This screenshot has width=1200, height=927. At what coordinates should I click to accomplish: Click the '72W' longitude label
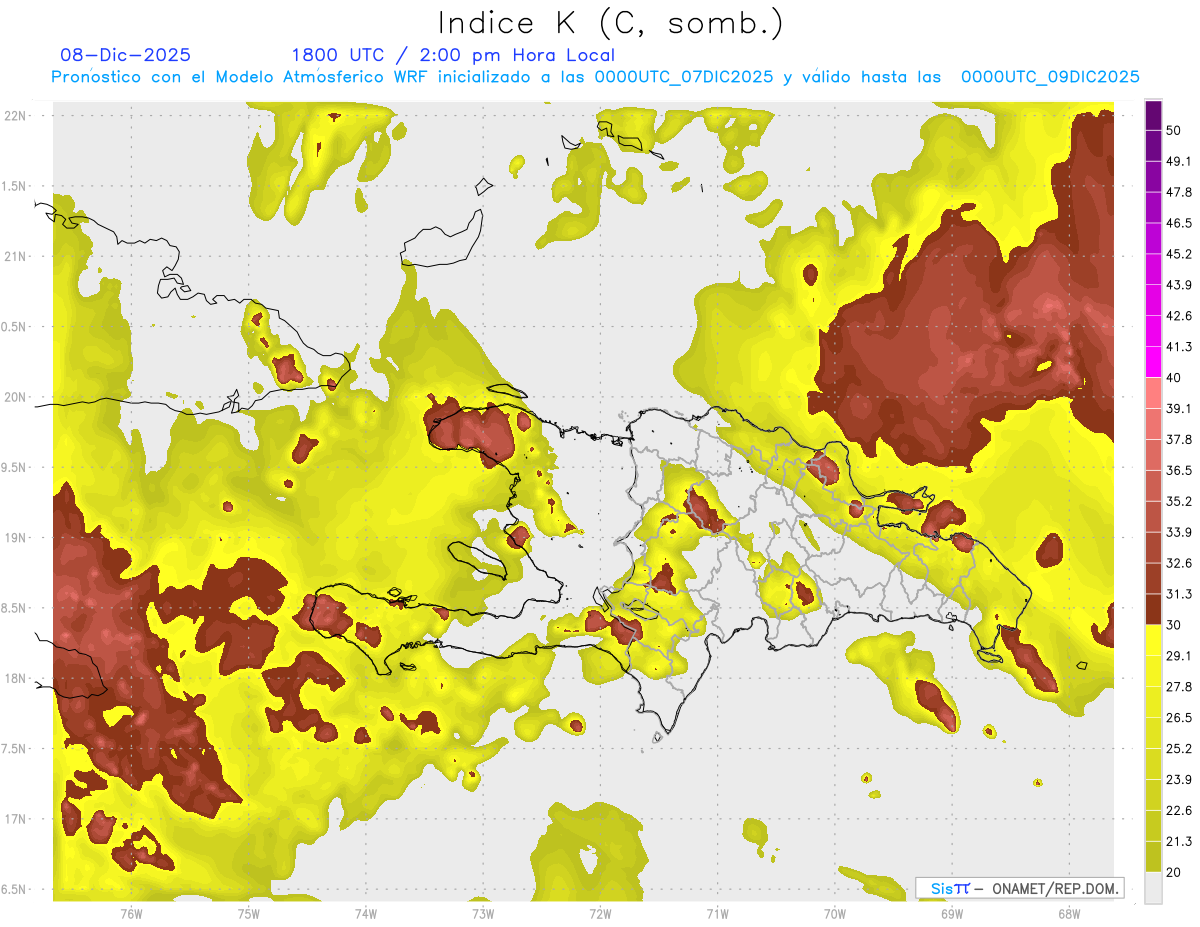point(600,913)
